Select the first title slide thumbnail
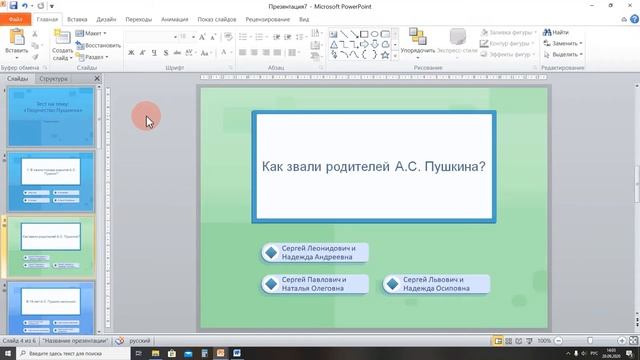This screenshot has width=640, height=360. pyautogui.click(x=51, y=117)
